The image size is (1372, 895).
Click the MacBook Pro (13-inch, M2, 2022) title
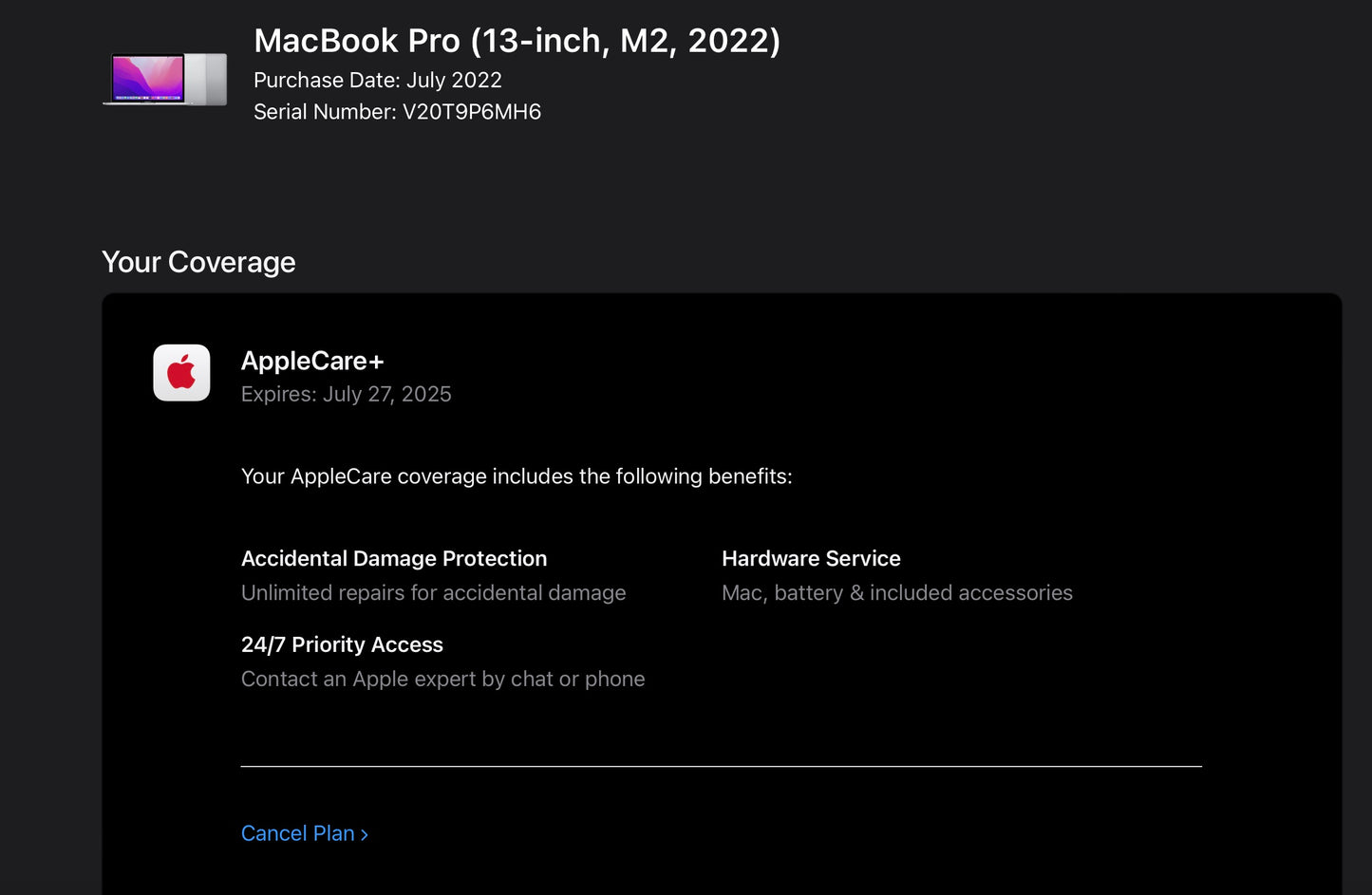517,40
